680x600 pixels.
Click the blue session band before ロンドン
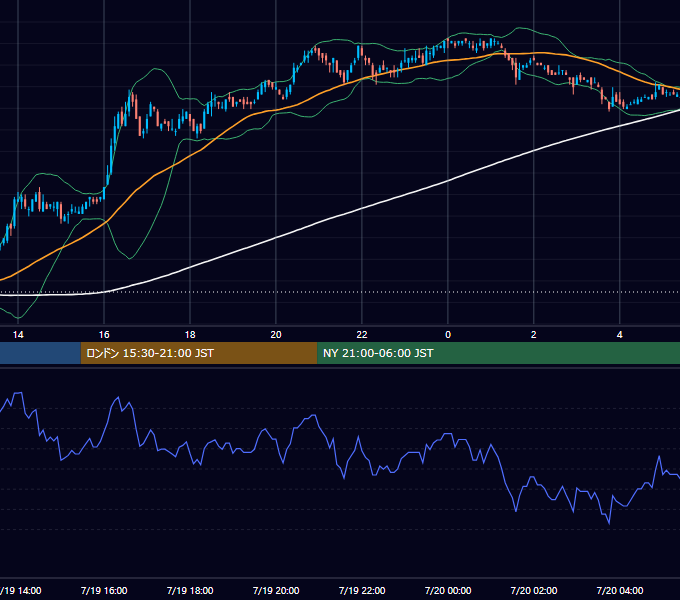click(40, 353)
